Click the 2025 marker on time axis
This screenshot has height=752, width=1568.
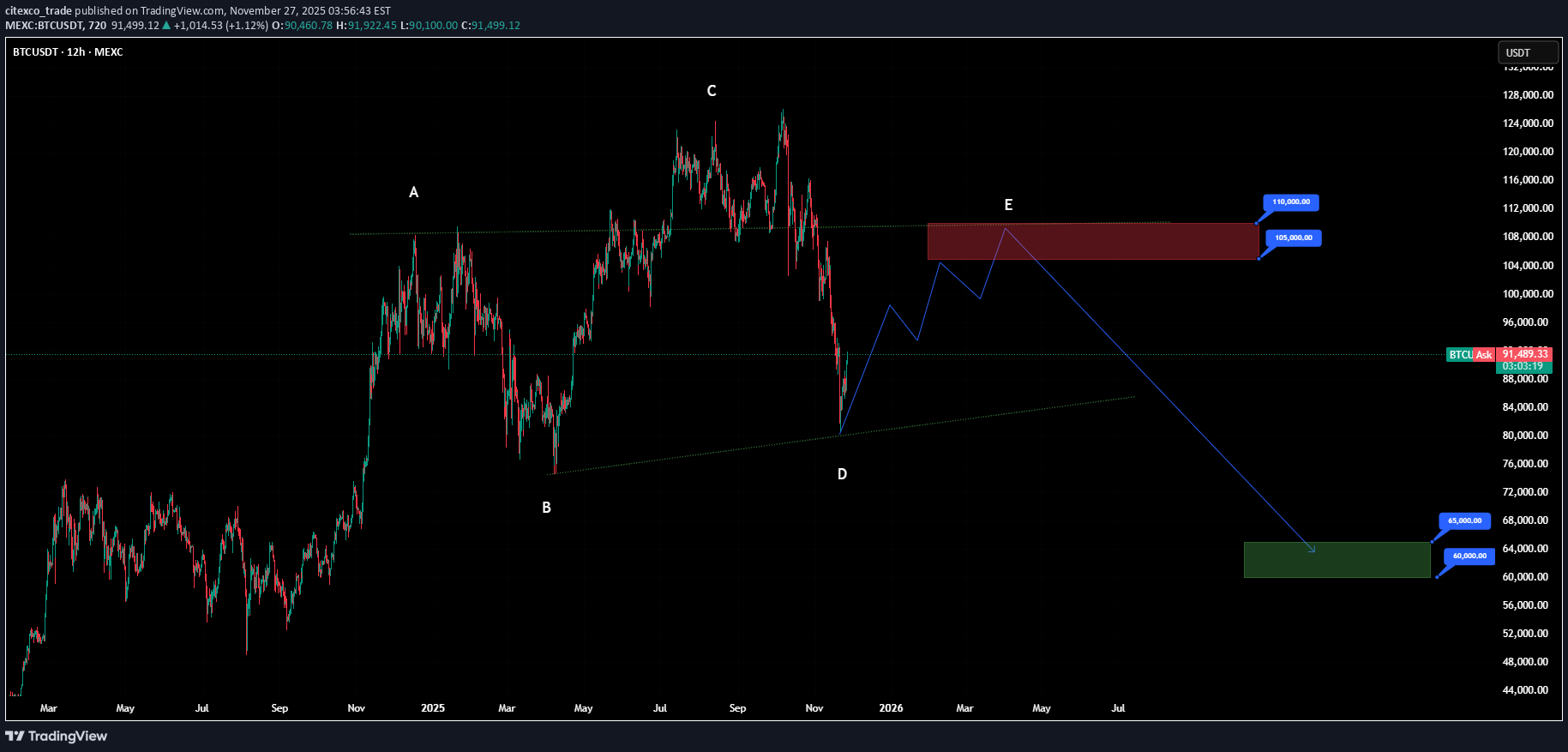point(433,708)
